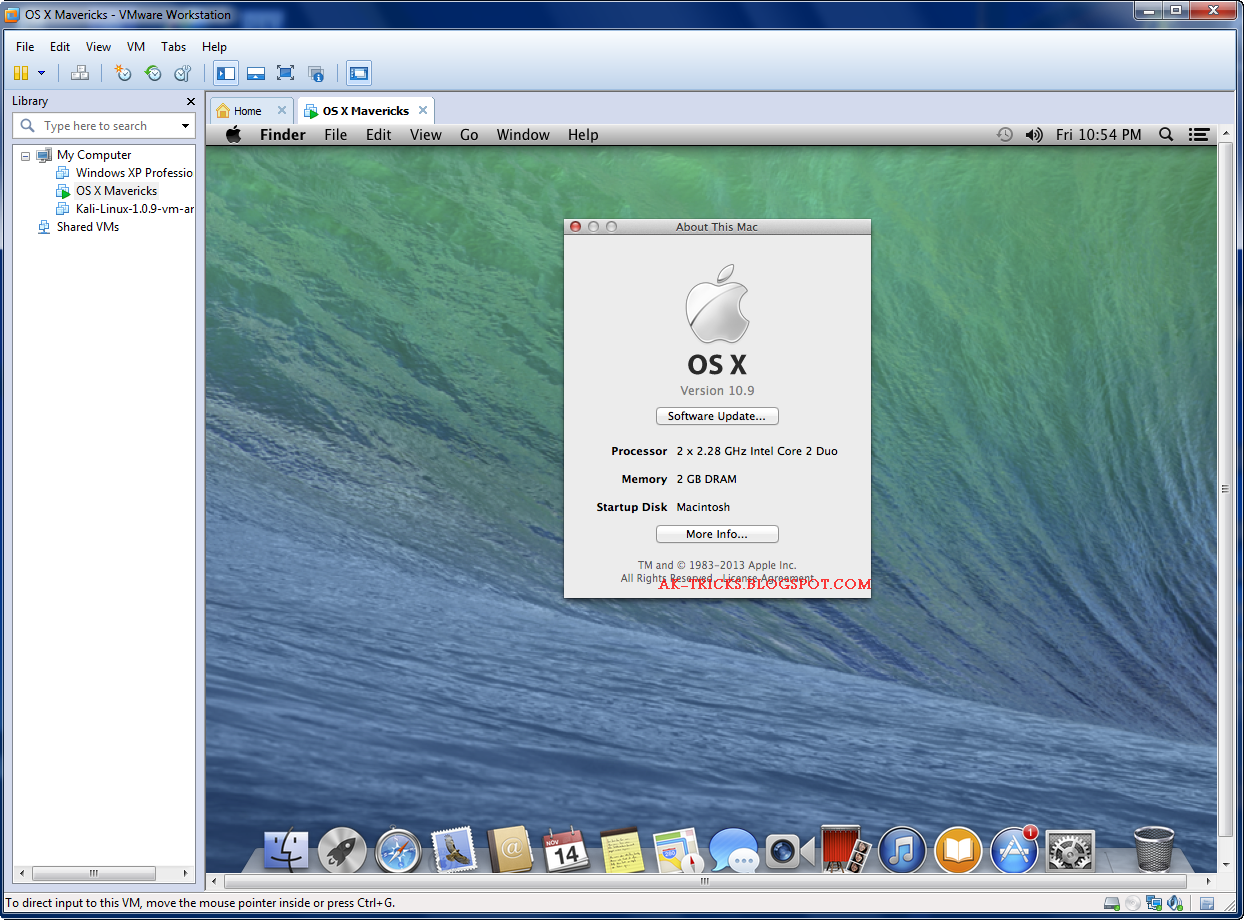Screen dimensions: 1244x920
Task: Open the power options dropdown arrow
Action: tap(41, 73)
